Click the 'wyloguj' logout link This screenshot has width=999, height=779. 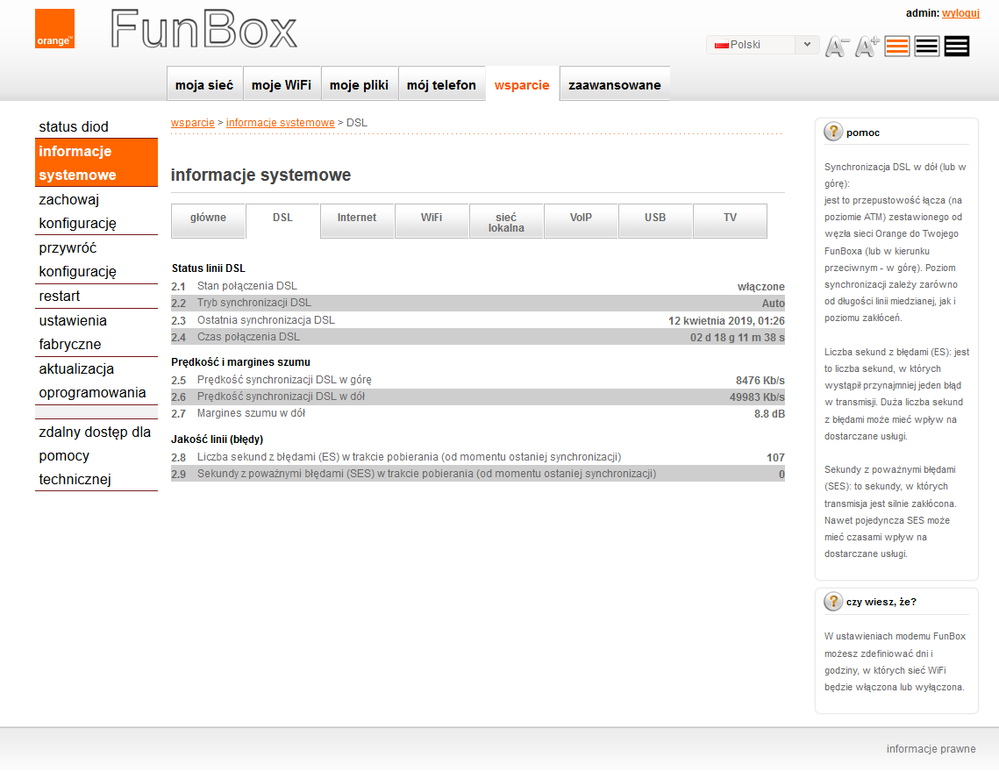pos(960,13)
